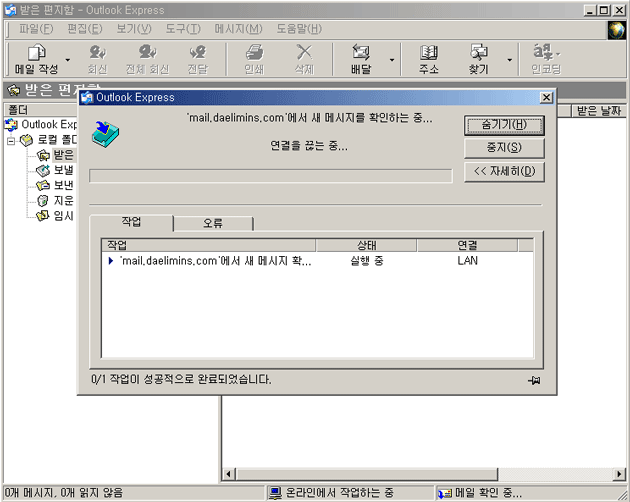Click the 중지(S) stop button

[504, 148]
